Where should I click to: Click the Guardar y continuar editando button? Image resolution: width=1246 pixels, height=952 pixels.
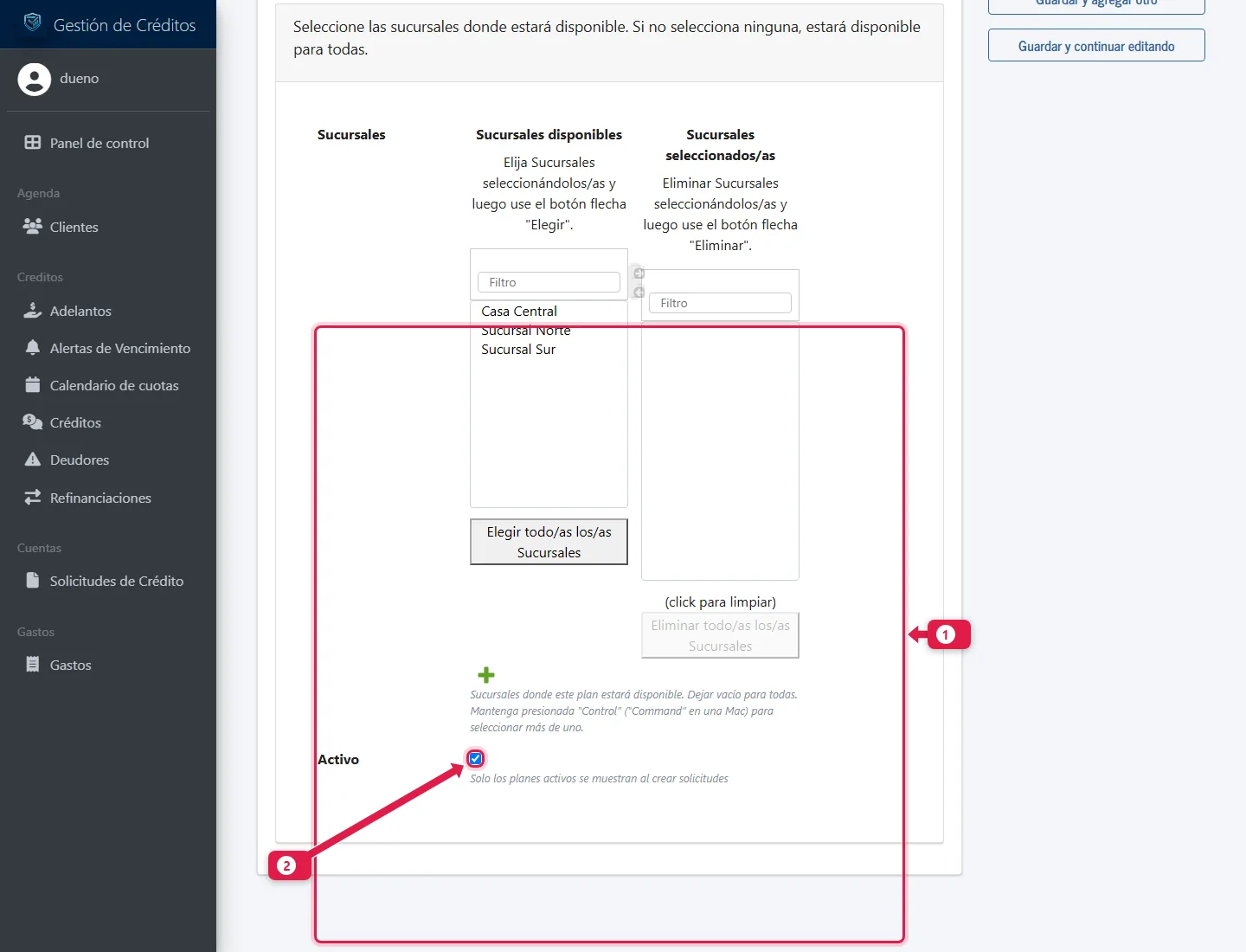click(x=1096, y=46)
